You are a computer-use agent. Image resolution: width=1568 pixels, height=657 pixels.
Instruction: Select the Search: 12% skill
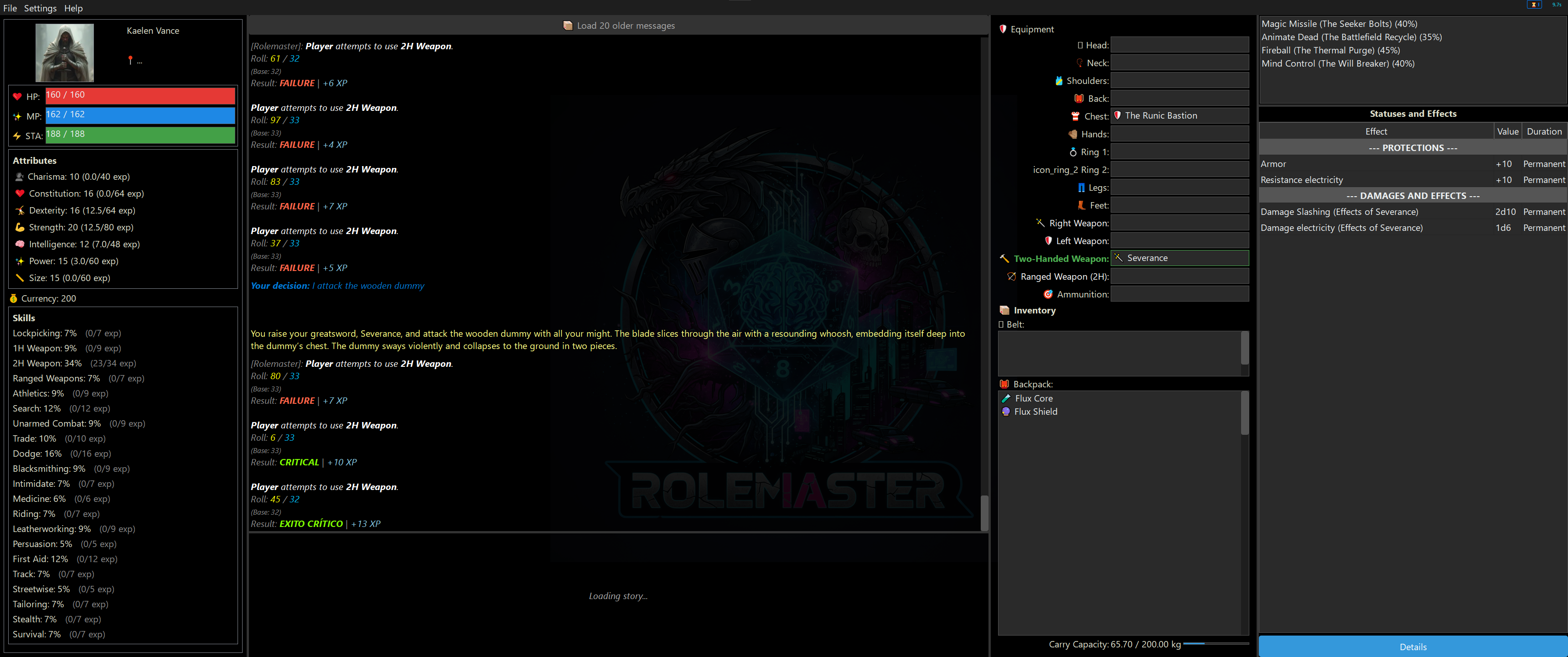pos(62,408)
